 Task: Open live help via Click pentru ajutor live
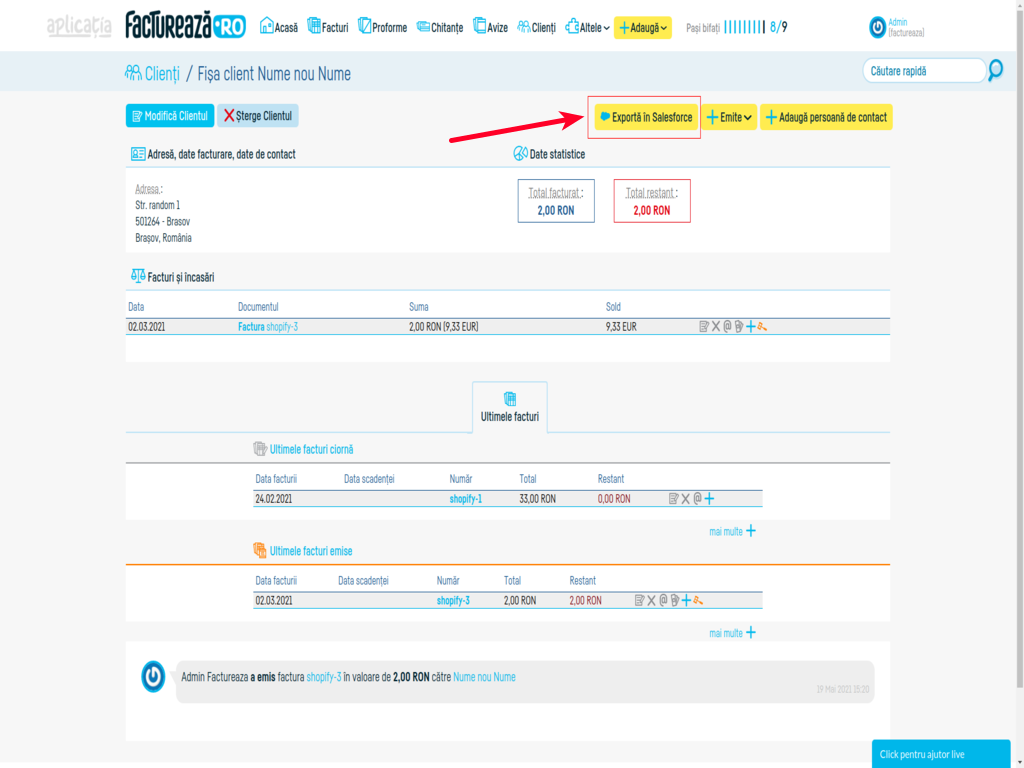940,757
